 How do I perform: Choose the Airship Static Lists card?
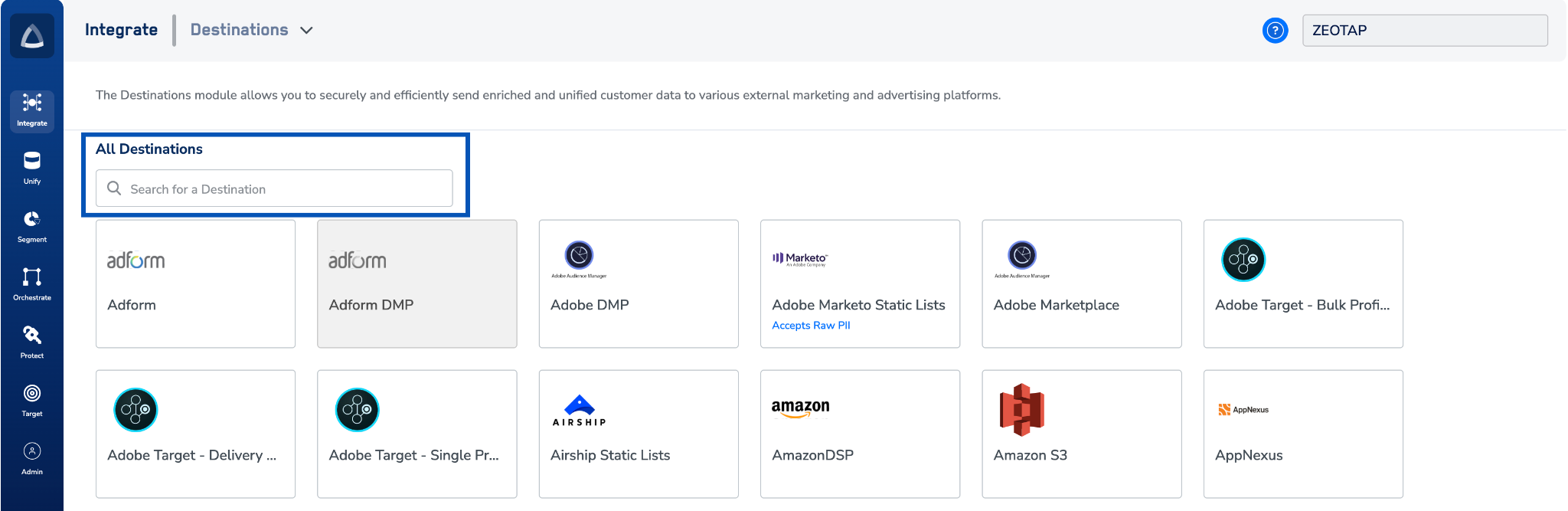(x=638, y=434)
